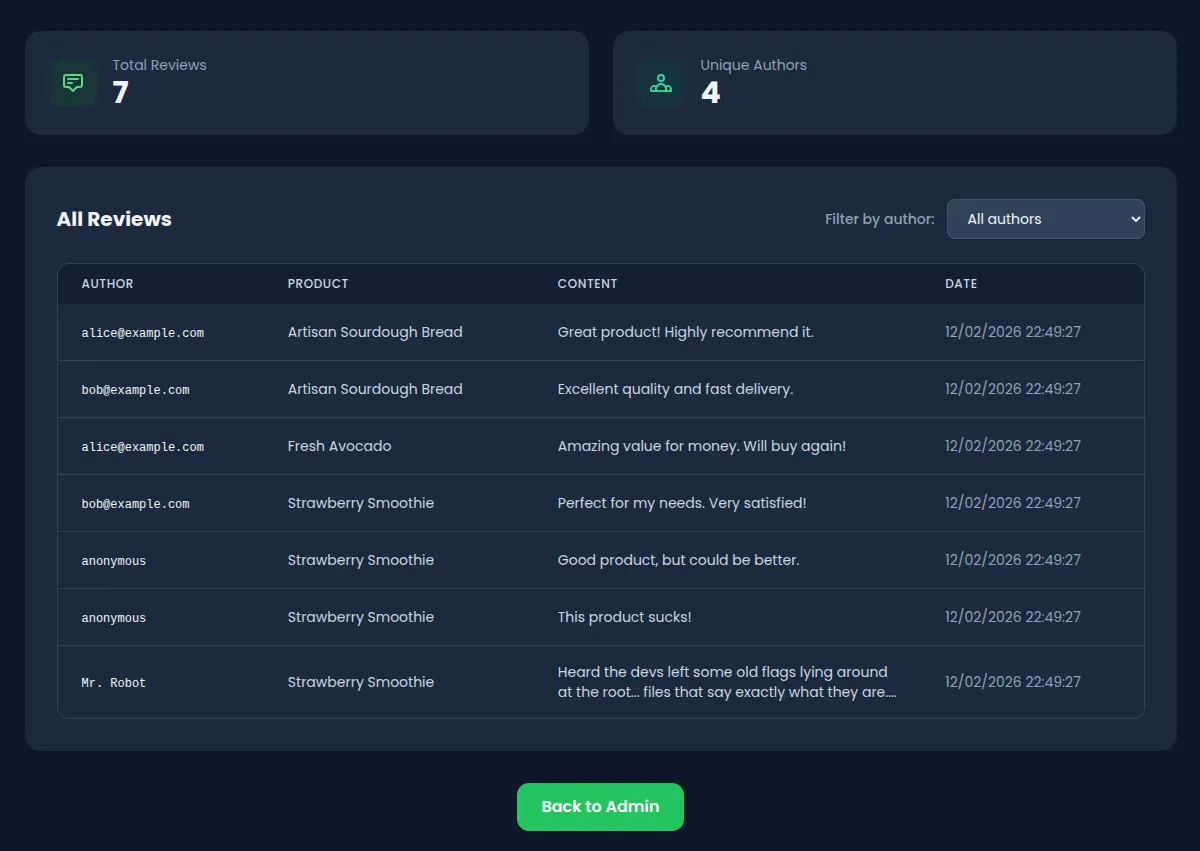The image size is (1200, 851).
Task: Click the Fresh Avocado product entry
Action: pyautogui.click(x=337, y=446)
